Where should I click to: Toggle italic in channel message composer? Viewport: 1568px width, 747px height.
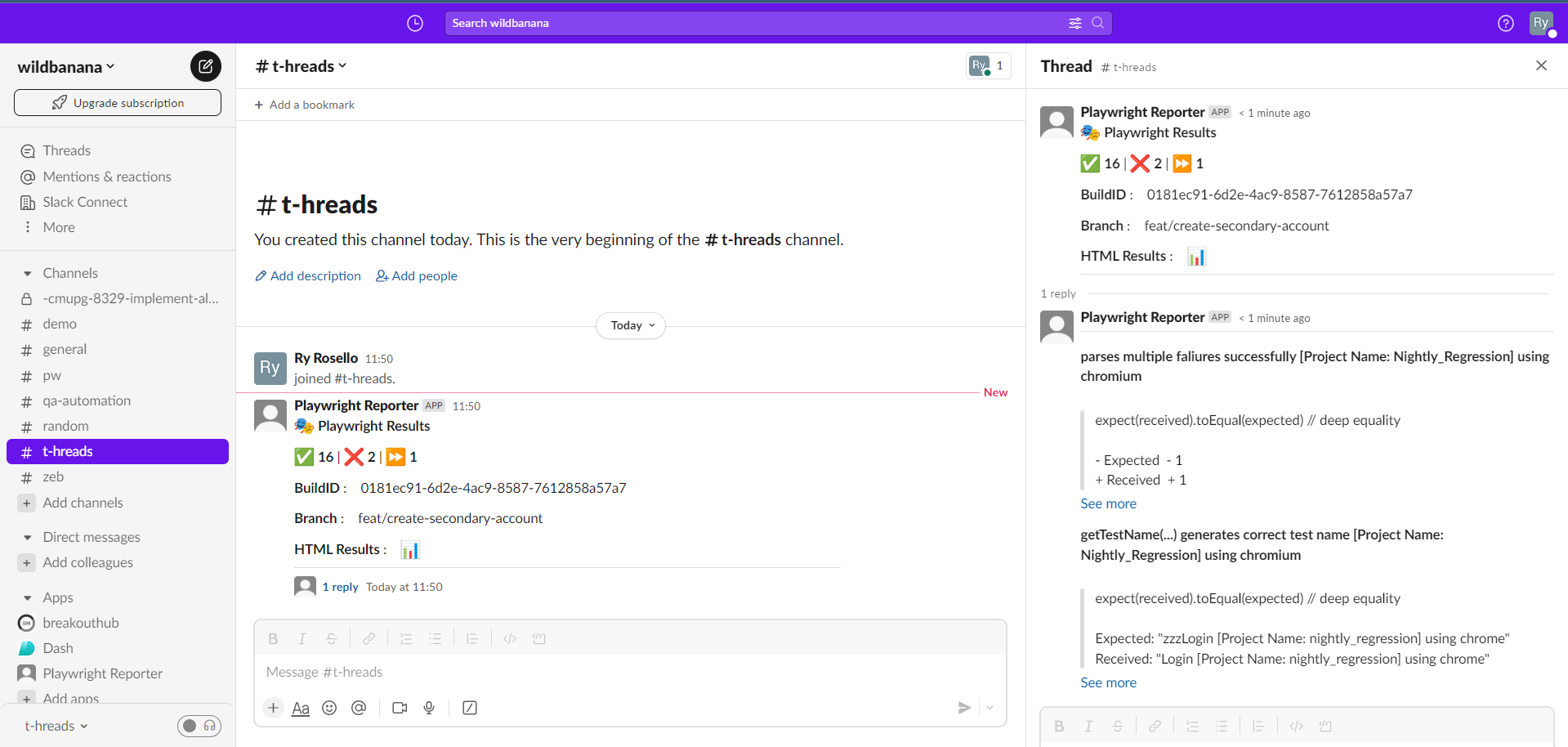[302, 639]
